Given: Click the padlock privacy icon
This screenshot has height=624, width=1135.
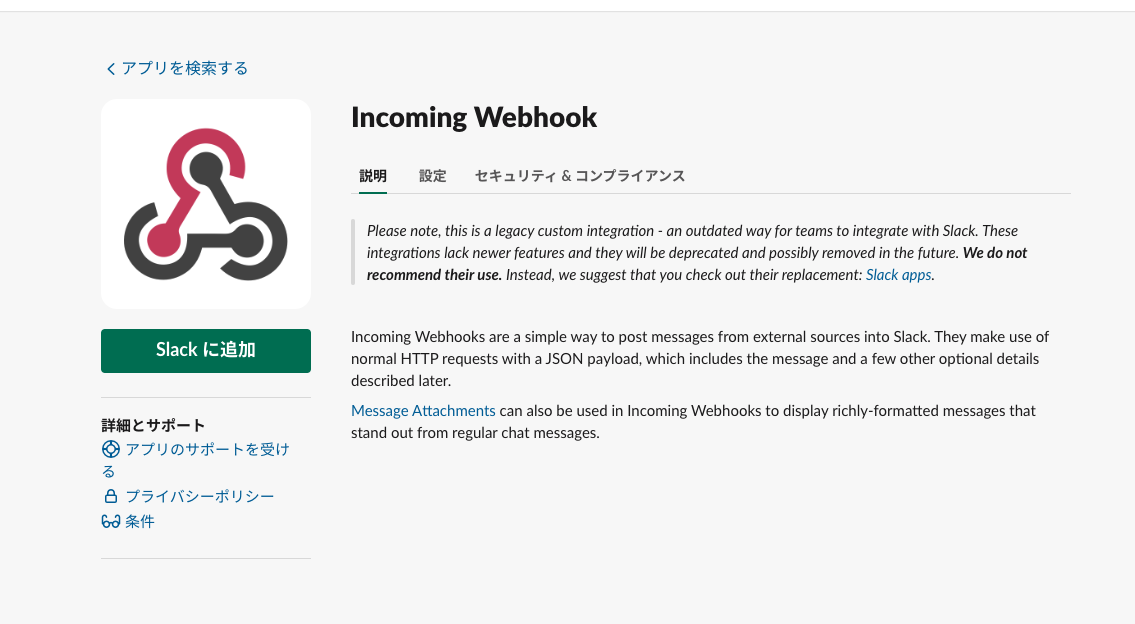Looking at the screenshot, I should (111, 497).
